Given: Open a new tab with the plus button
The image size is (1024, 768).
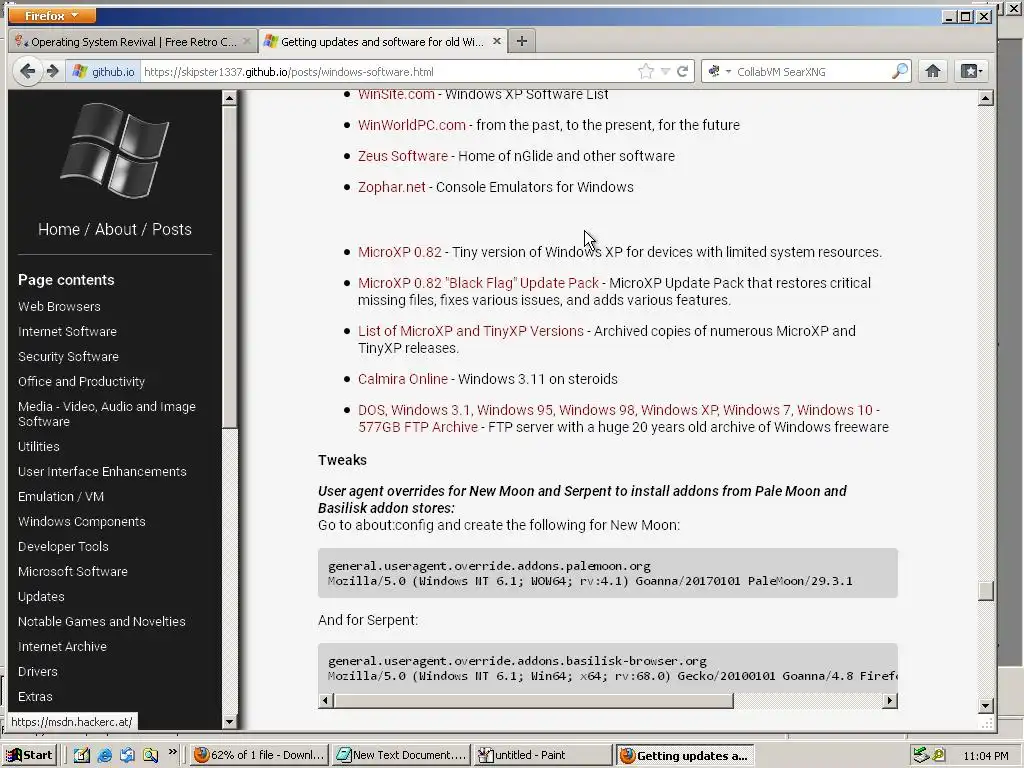Looking at the screenshot, I should 521,41.
